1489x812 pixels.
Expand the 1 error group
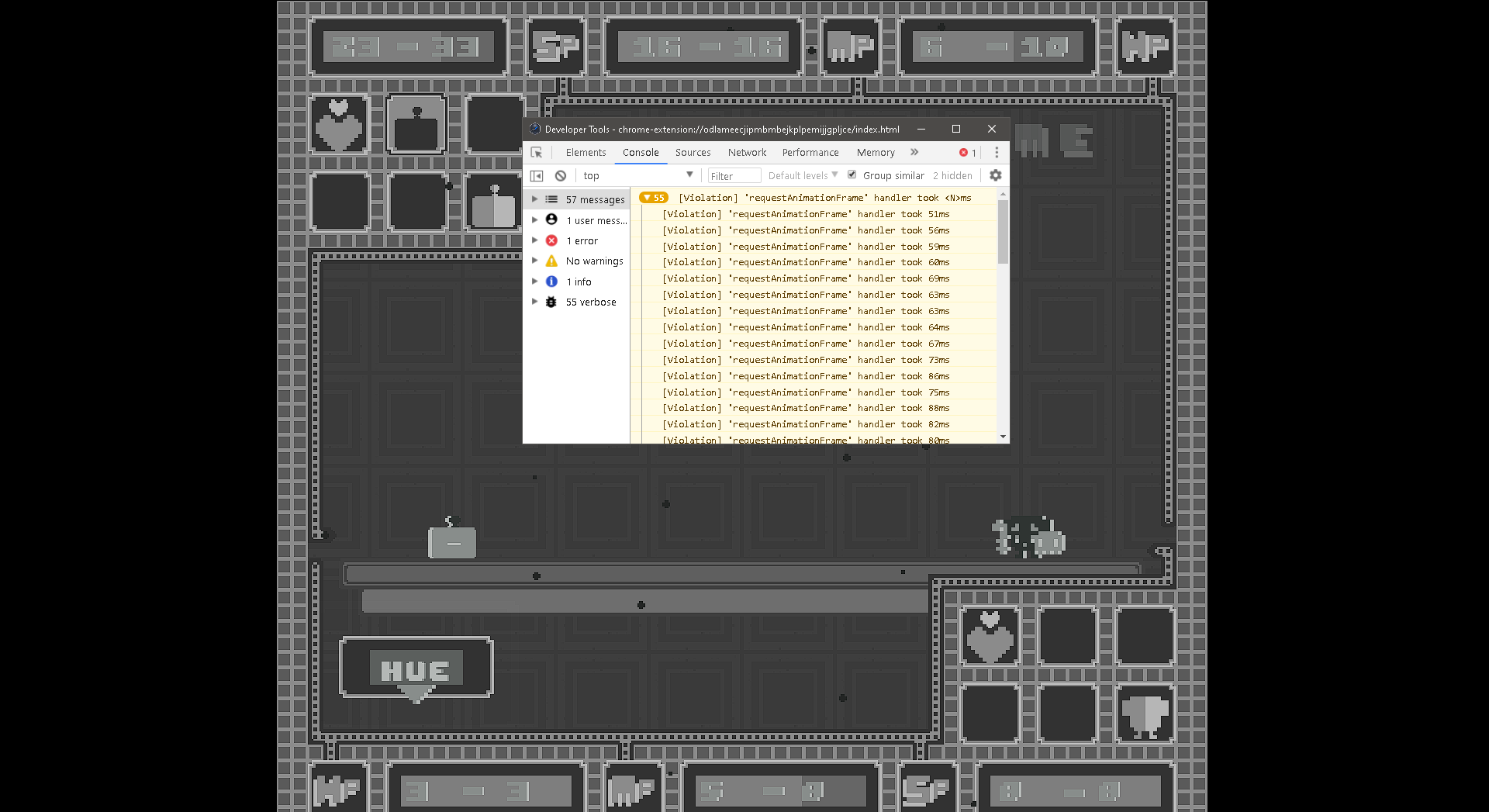click(x=534, y=240)
